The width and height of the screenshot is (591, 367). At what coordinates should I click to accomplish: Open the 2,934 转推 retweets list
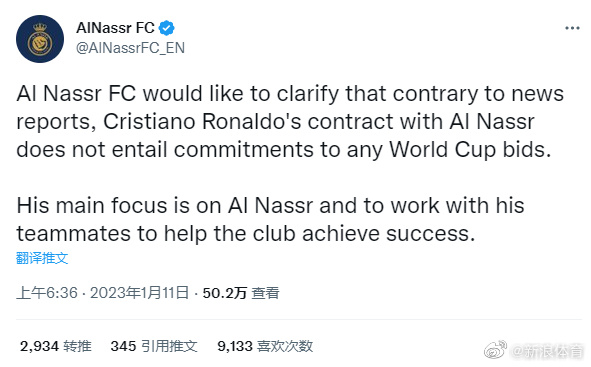[55, 346]
